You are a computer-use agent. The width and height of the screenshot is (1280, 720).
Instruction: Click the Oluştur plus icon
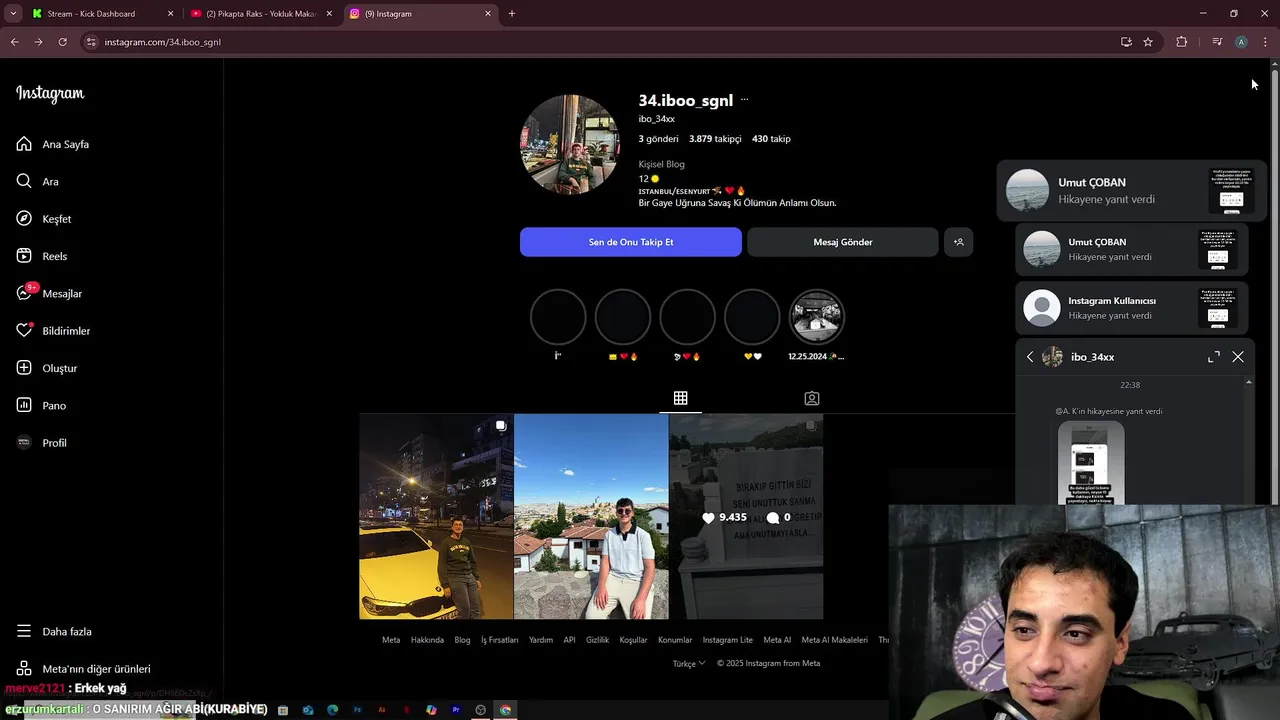point(24,368)
